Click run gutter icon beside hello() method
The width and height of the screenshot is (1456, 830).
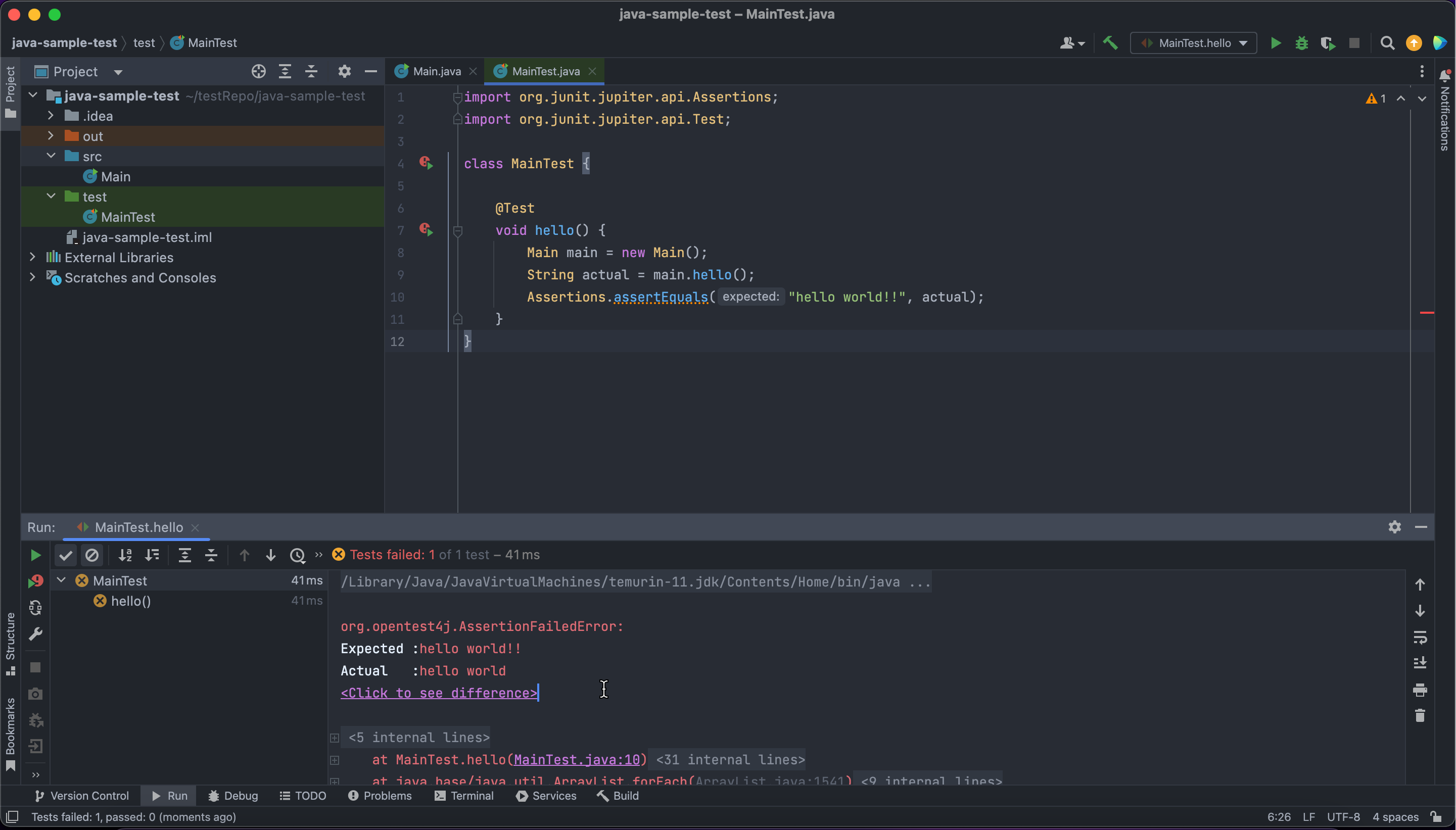426,230
